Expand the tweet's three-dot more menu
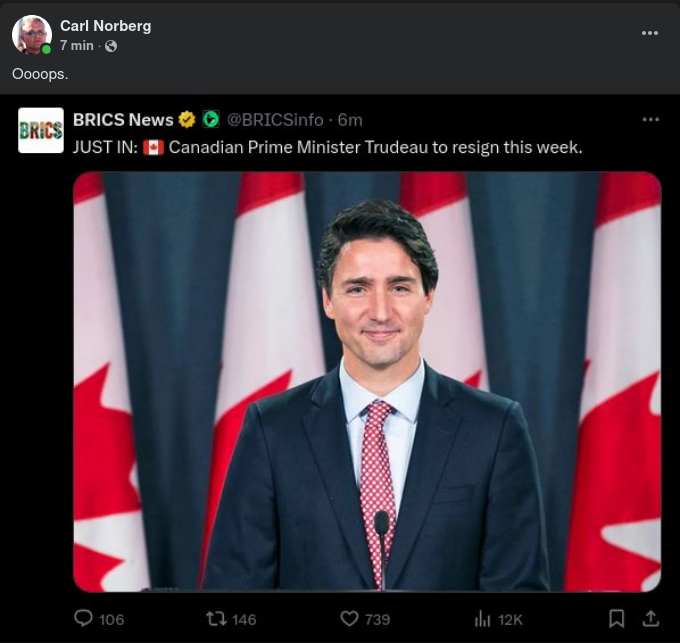 (x=651, y=120)
